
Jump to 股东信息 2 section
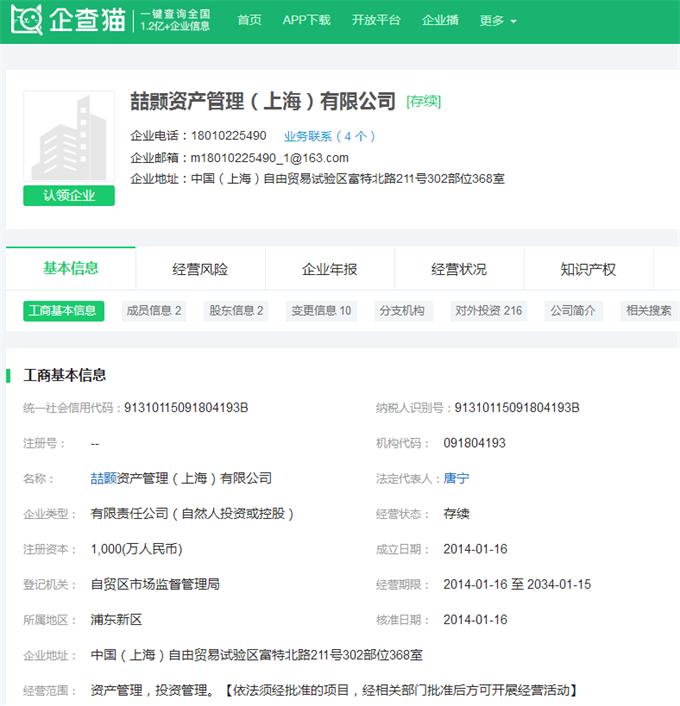[x=236, y=311]
